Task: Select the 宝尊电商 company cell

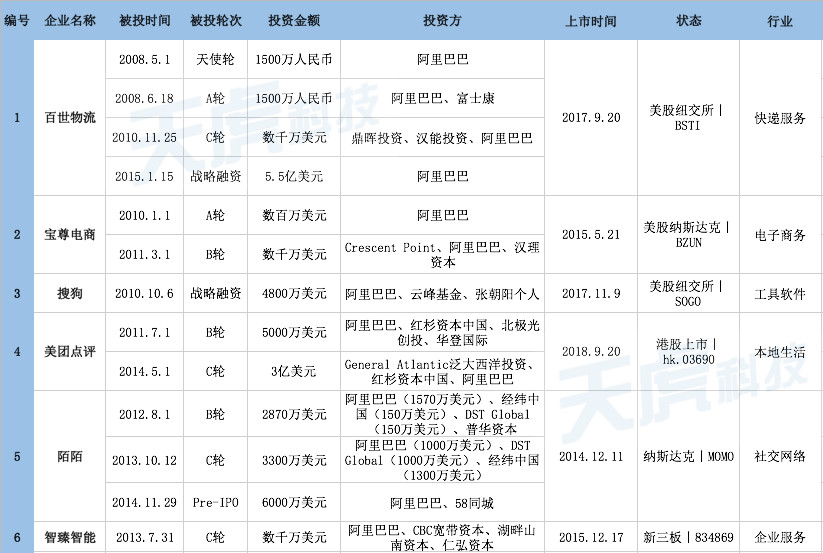Action: 70,235
